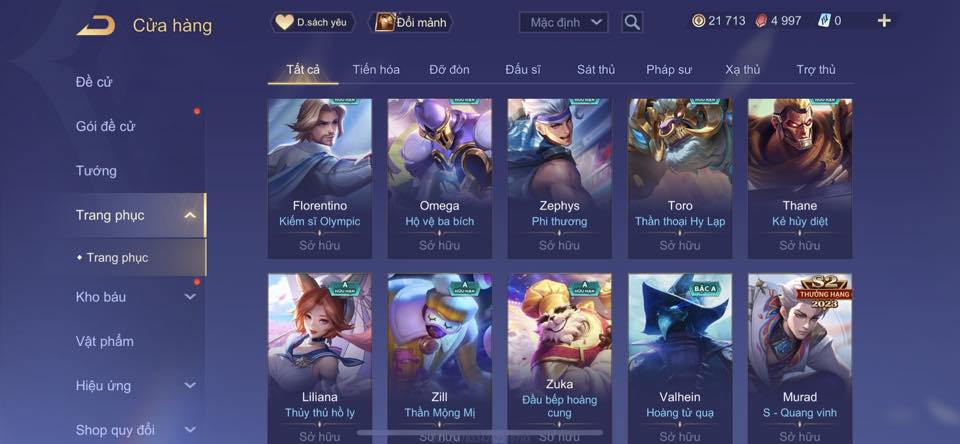Open Đổi mảnh fragment exchange chest

point(385,23)
